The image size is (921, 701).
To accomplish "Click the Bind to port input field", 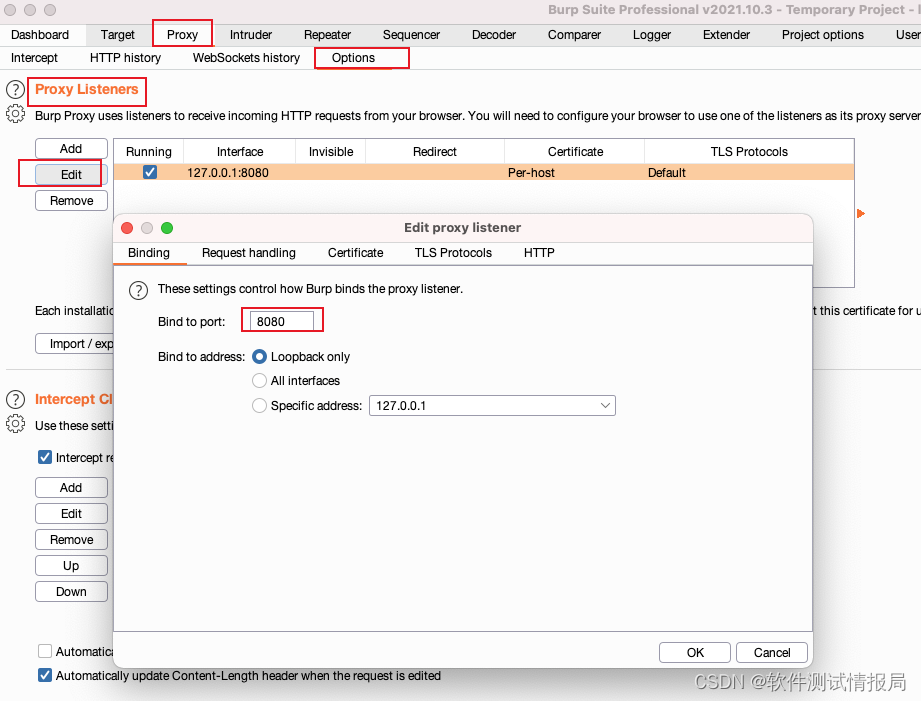I will 282,321.
